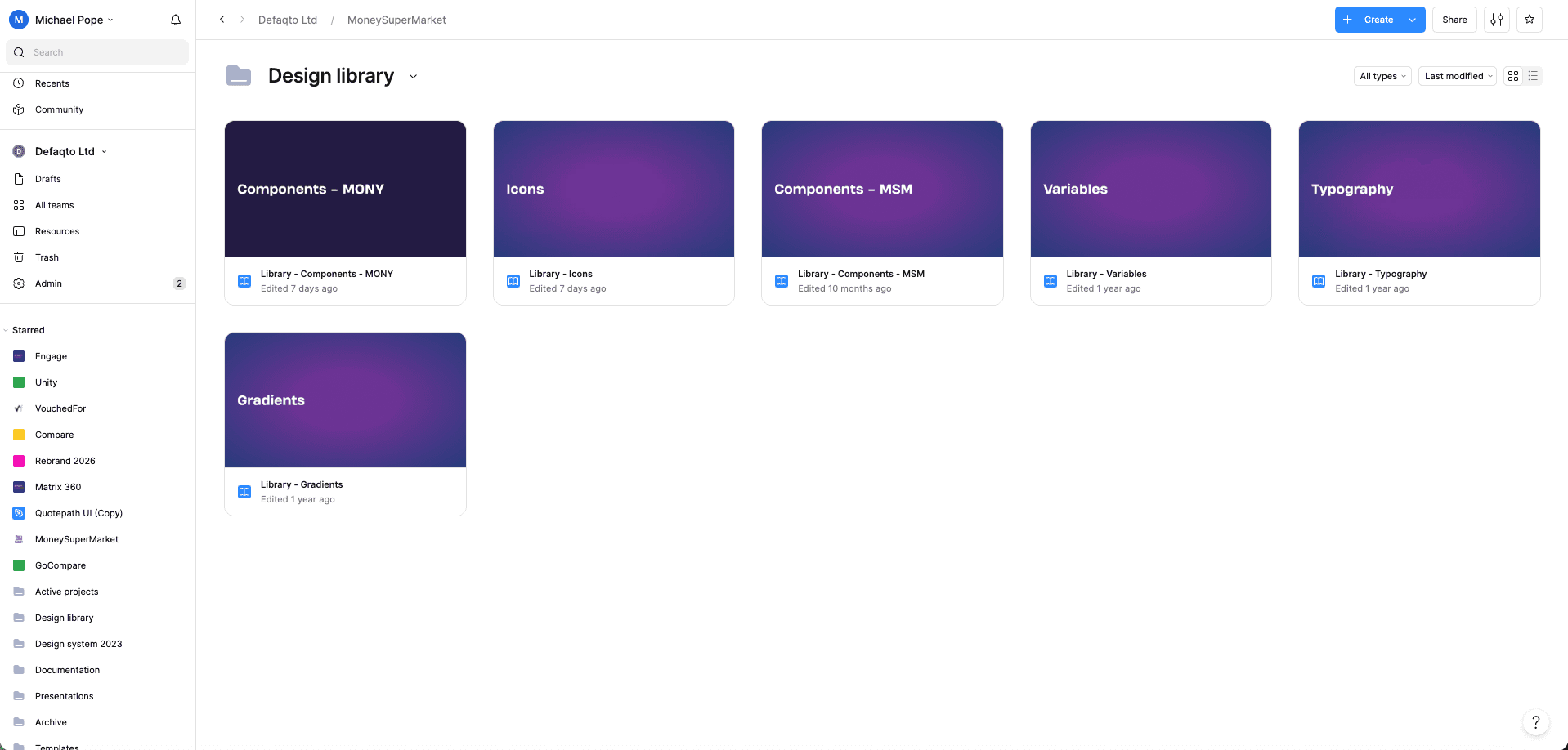Switch to grid view

tap(1513, 76)
